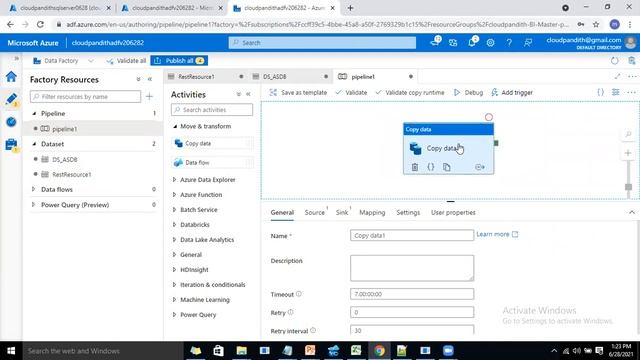Viewport: 640px width, 360px height.
Task: Click Save as template
Action: click(298, 93)
